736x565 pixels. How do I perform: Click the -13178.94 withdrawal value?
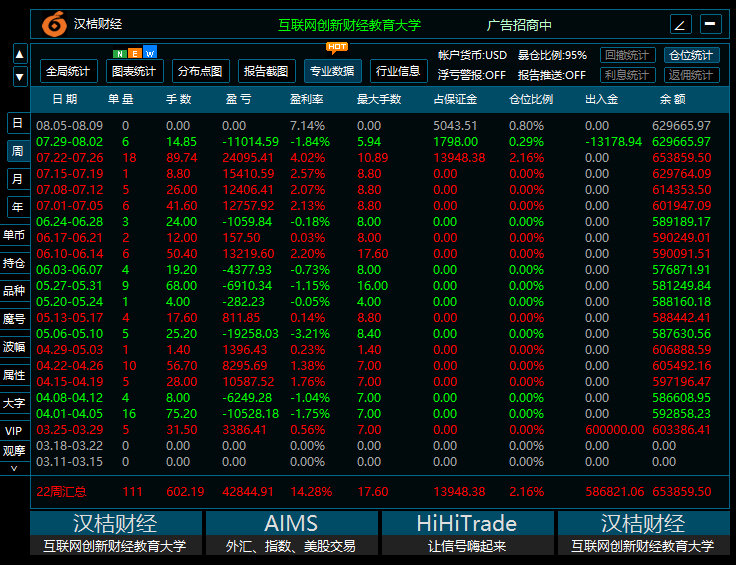click(613, 142)
